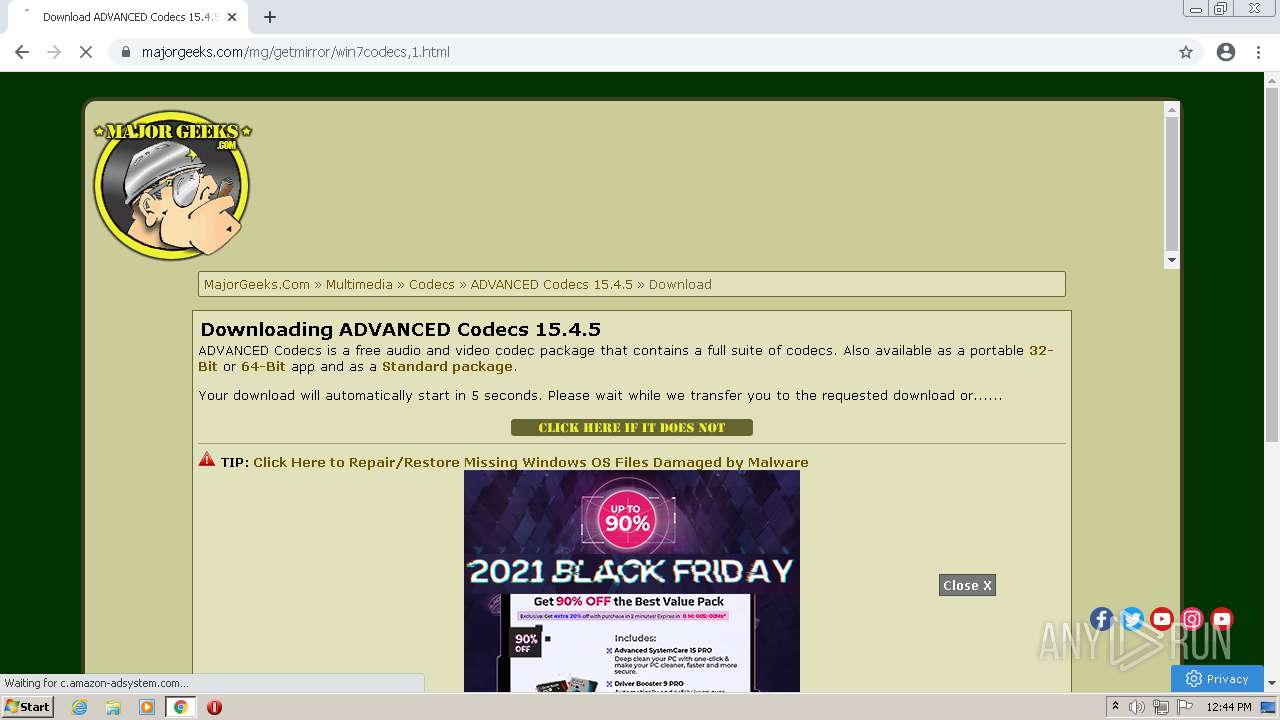The image size is (1280, 720).
Task: Go to Codecs breadcrumb category
Action: [x=432, y=284]
